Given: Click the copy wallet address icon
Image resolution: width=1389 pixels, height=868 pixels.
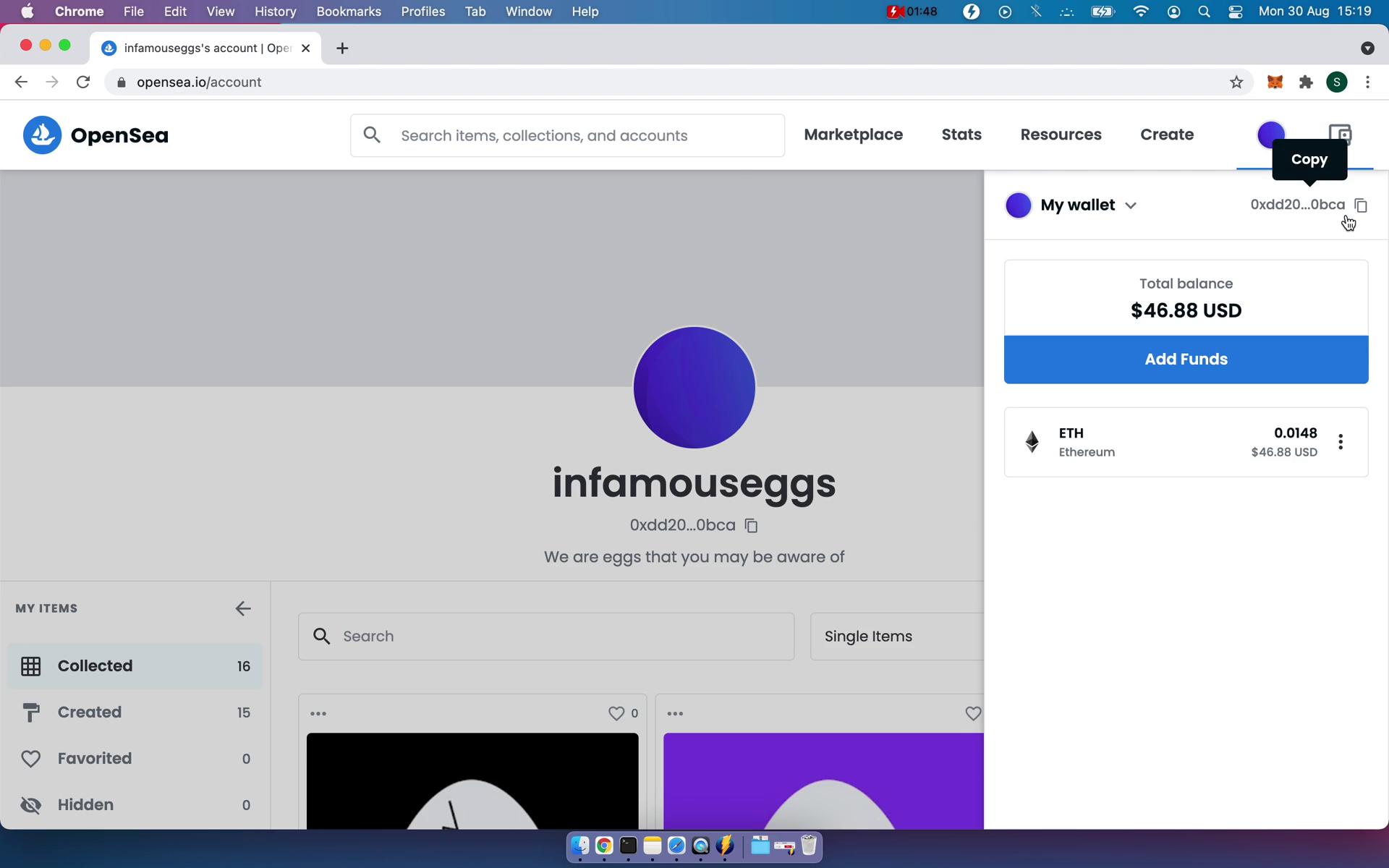Looking at the screenshot, I should coord(1361,204).
